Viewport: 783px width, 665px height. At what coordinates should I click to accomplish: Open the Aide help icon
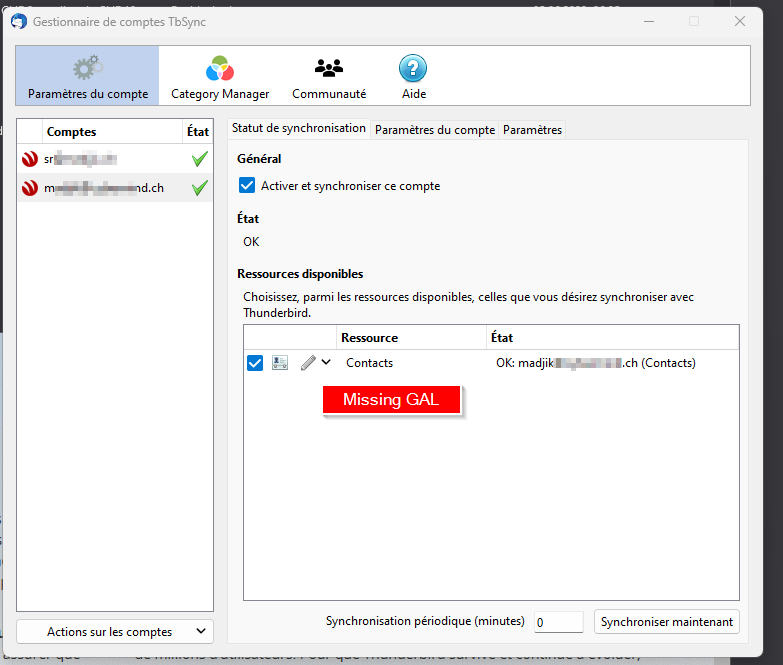click(x=413, y=69)
